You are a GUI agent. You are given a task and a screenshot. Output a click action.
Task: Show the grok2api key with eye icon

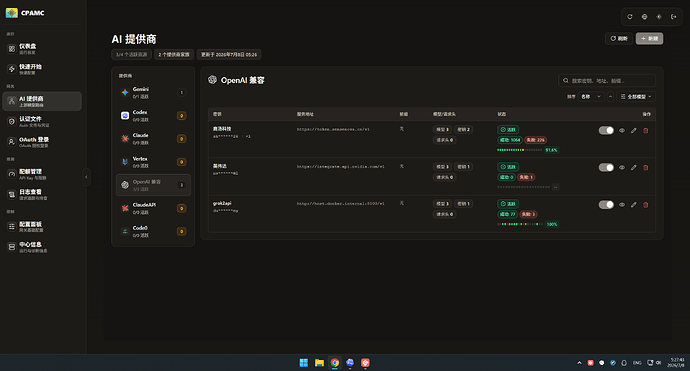622,205
